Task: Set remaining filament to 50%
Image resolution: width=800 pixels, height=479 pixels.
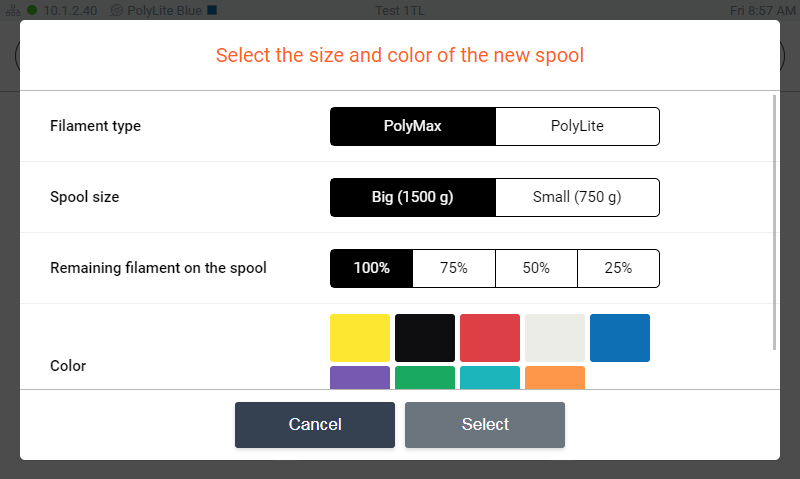Action: tap(536, 268)
